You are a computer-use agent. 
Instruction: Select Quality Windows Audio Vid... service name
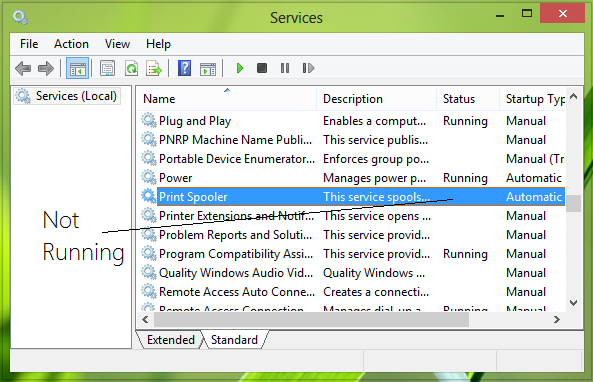click(x=236, y=273)
